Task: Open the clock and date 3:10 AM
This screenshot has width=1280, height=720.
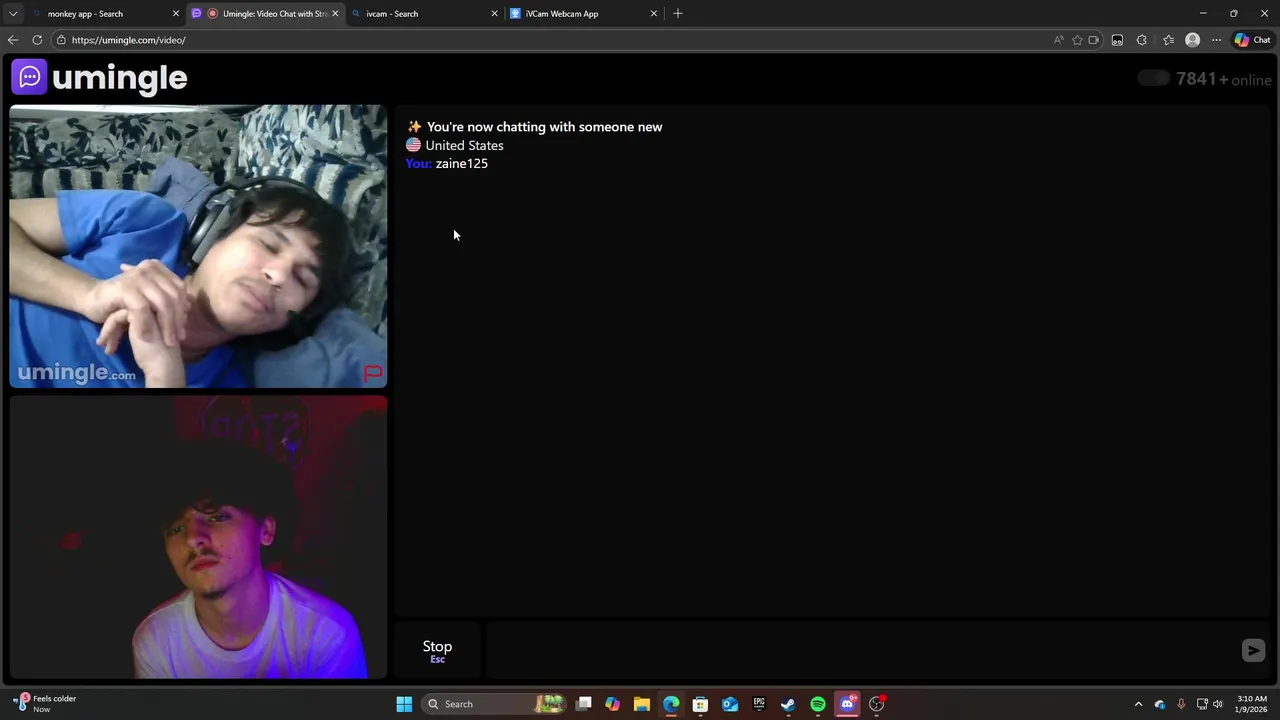Action: 1252,704
